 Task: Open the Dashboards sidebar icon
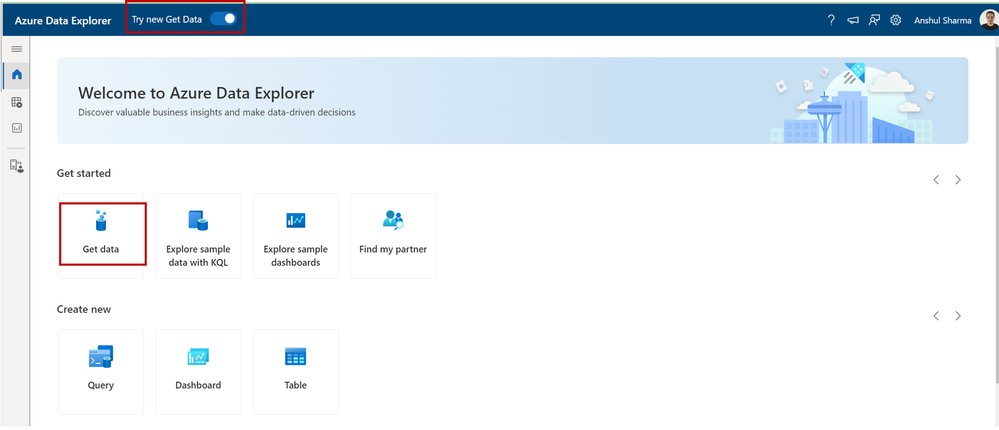coord(17,128)
